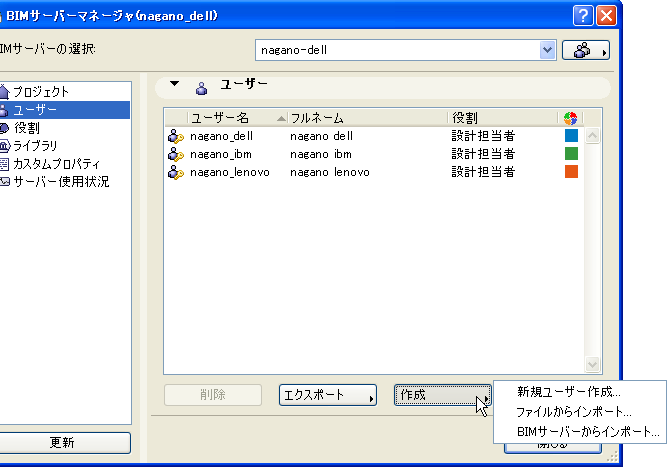Collapse the ユーザー panel with the disclosure triangle
This screenshot has height=469, width=670.
(x=174, y=83)
